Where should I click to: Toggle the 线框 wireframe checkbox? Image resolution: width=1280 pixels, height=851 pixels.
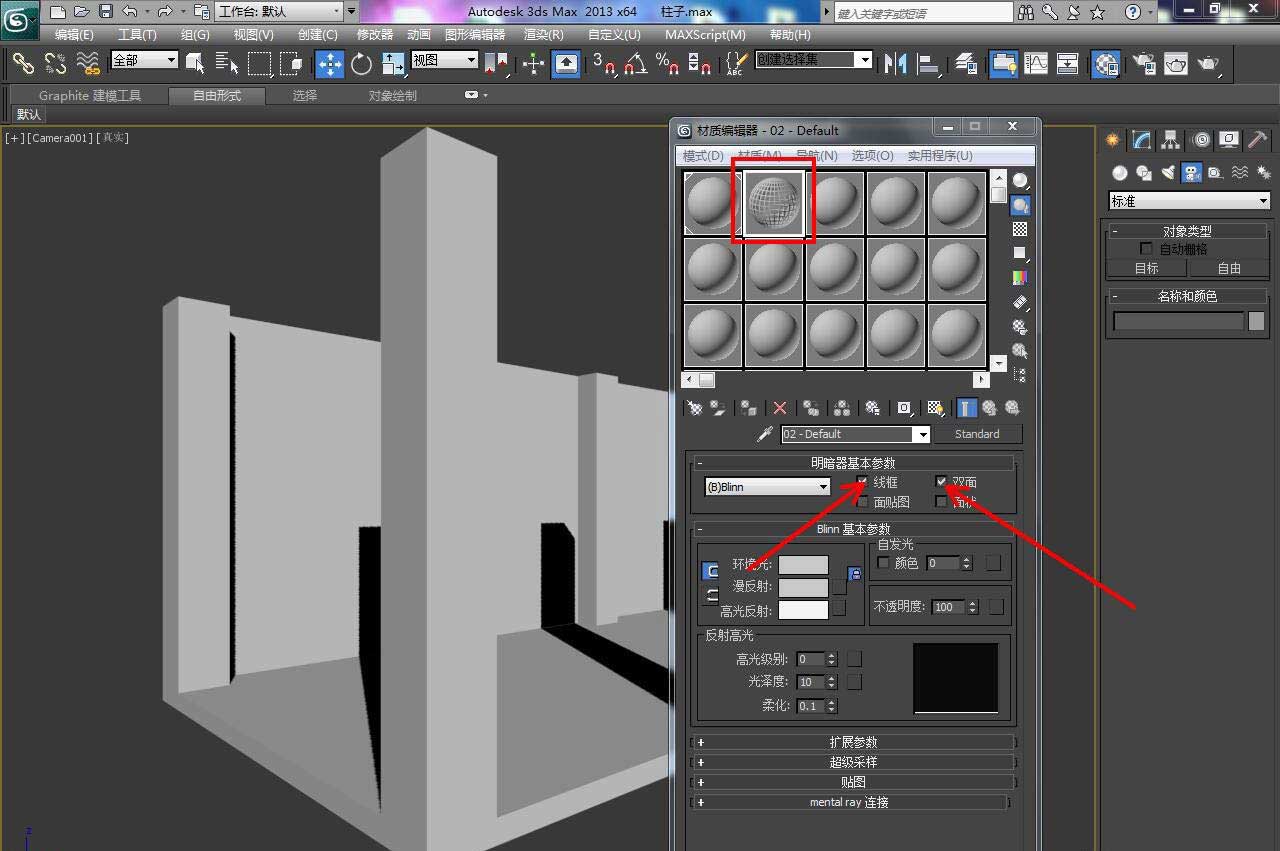pos(861,482)
